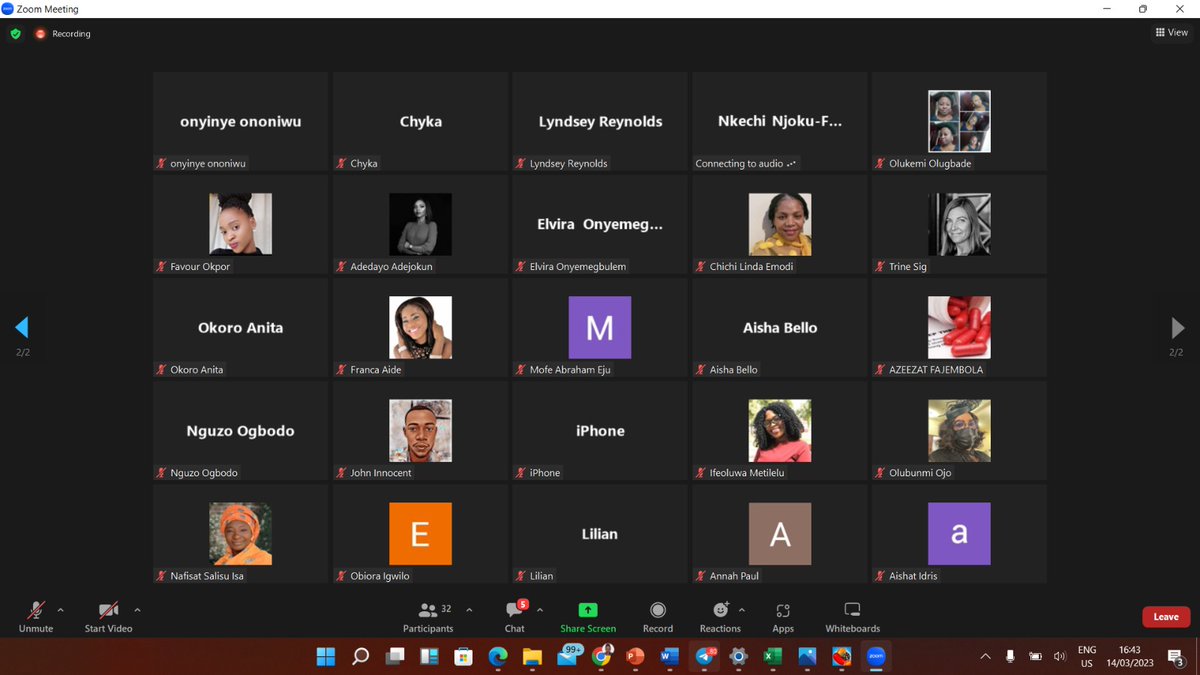Expand audio options caret beside Unmute
Screen dimensions: 1200x675
click(60, 609)
